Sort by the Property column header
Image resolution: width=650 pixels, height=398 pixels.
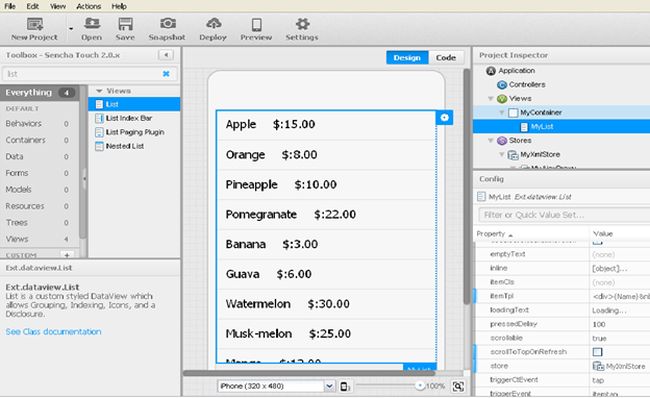[x=532, y=234]
